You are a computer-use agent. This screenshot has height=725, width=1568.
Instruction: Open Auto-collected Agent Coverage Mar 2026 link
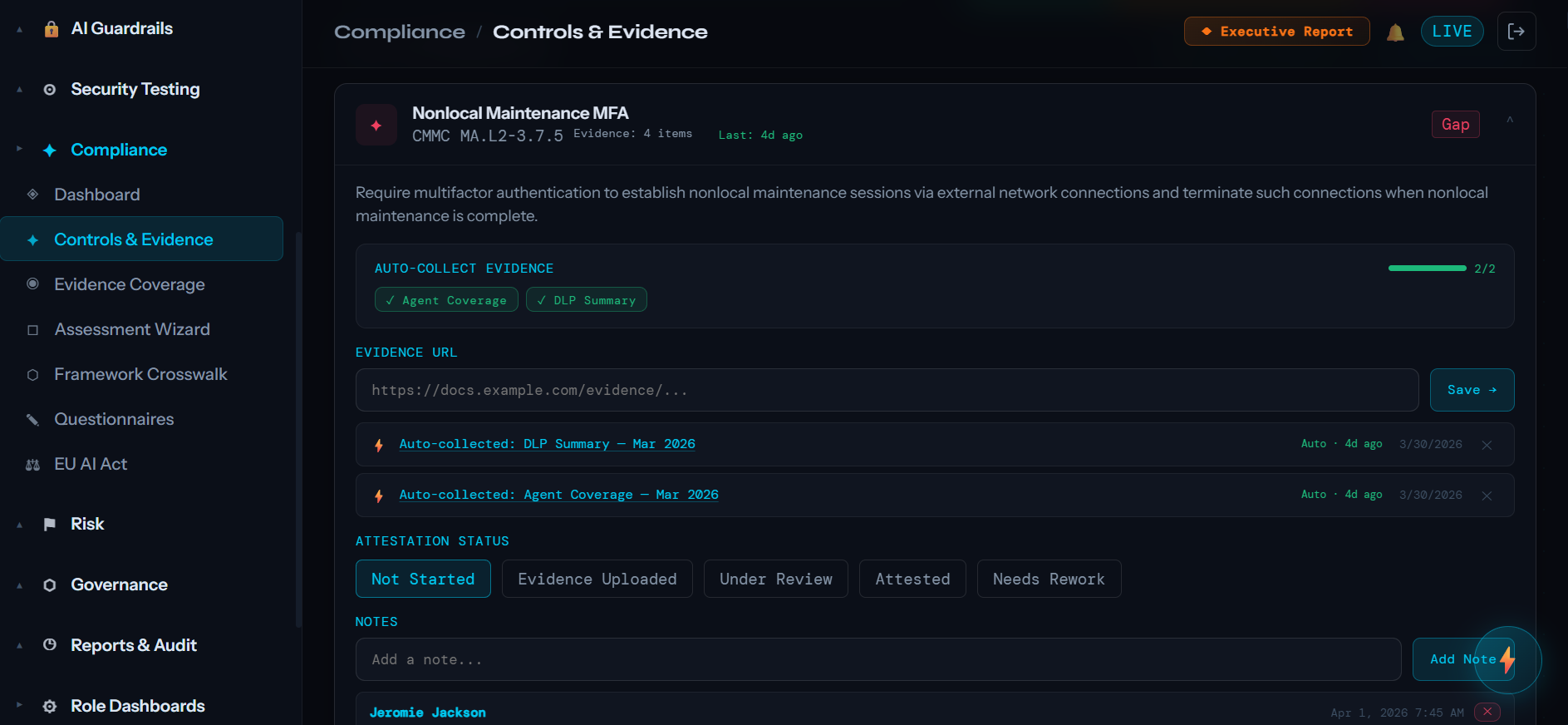click(x=558, y=495)
